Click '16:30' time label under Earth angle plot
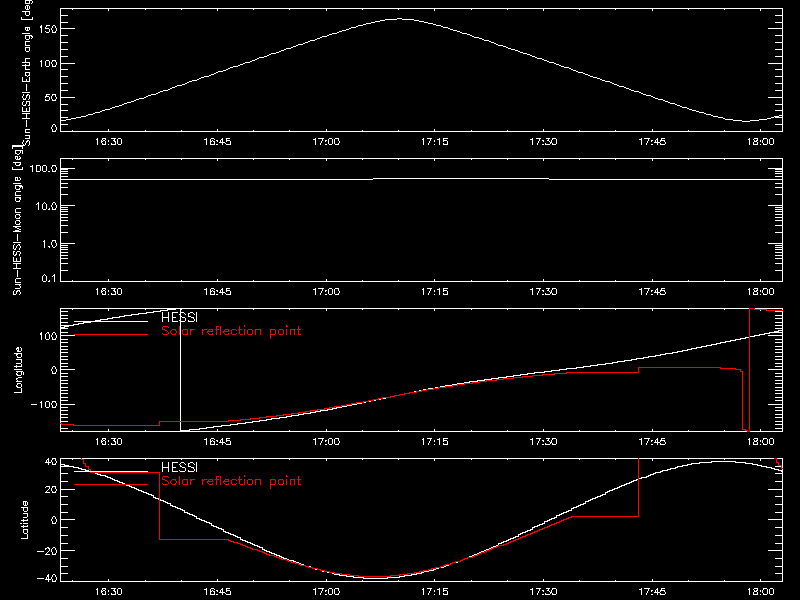 (x=109, y=142)
